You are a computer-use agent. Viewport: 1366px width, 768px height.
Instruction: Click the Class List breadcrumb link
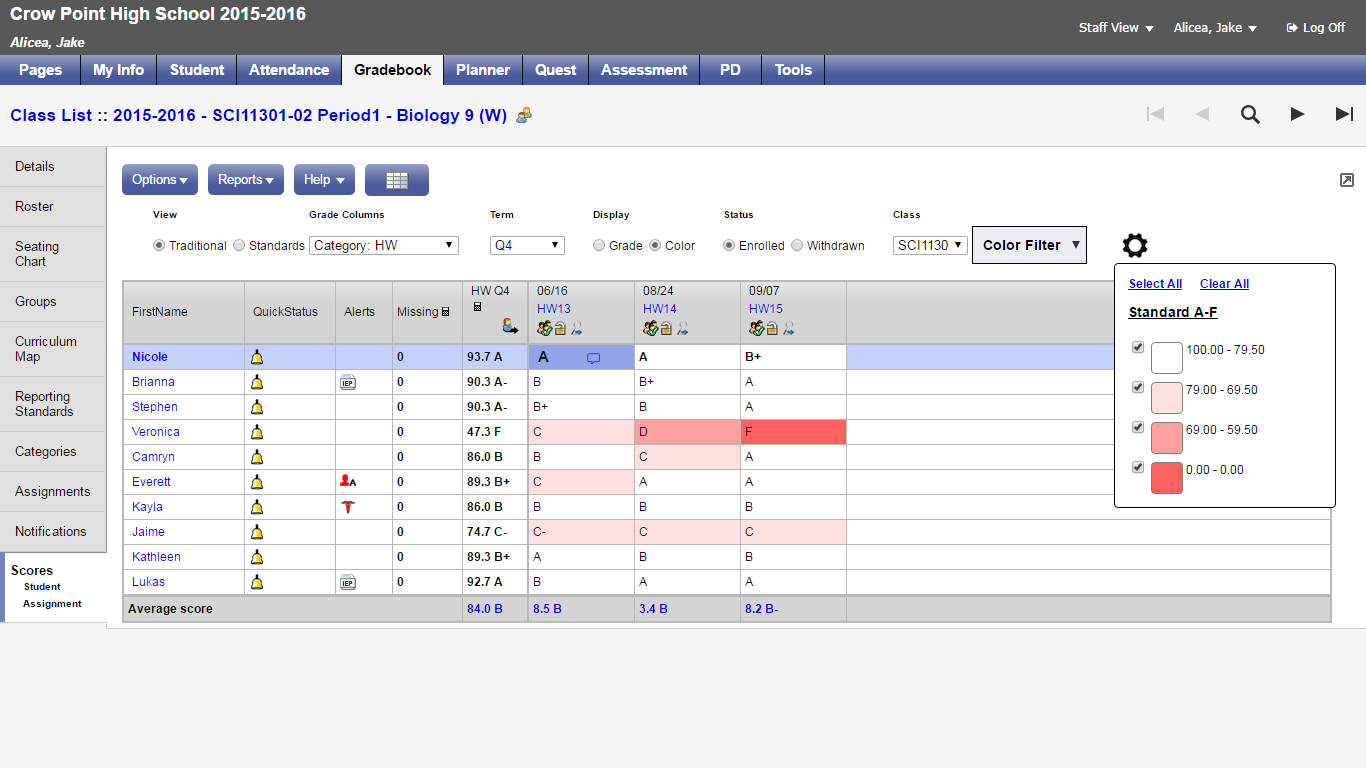coord(51,115)
